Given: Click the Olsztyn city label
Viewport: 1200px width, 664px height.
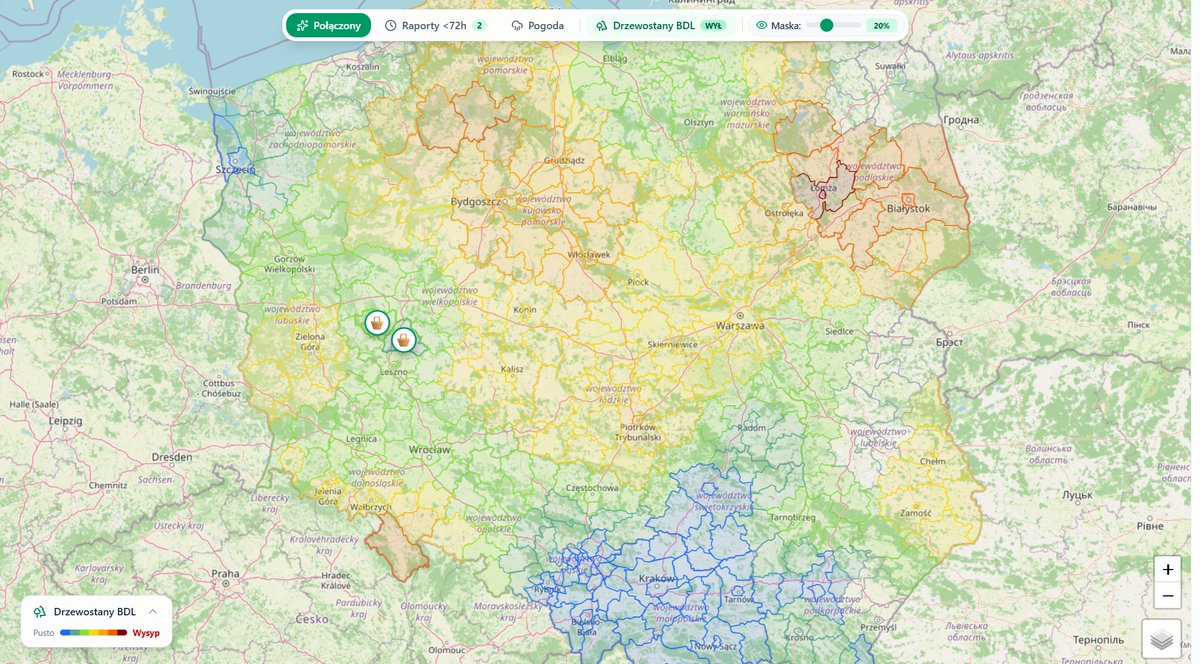Looking at the screenshot, I should (698, 122).
